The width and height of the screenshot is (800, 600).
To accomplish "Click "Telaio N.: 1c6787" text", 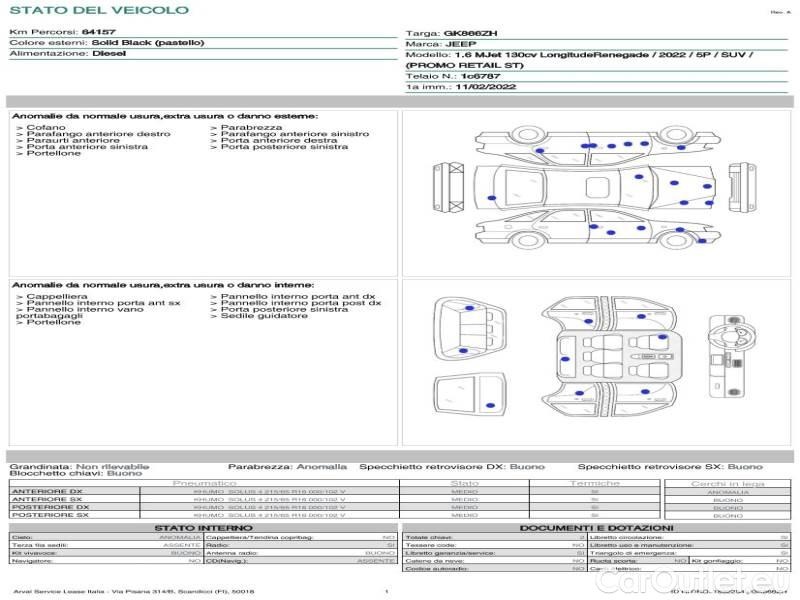I will 453,76.
